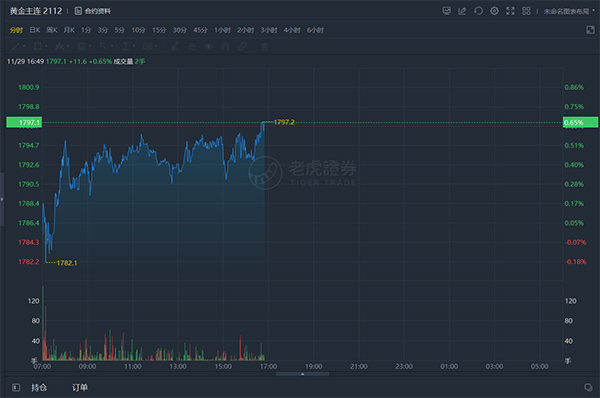600x398 pixels.
Task: Toggle drawing visibility eye icon
Action: click(x=209, y=47)
